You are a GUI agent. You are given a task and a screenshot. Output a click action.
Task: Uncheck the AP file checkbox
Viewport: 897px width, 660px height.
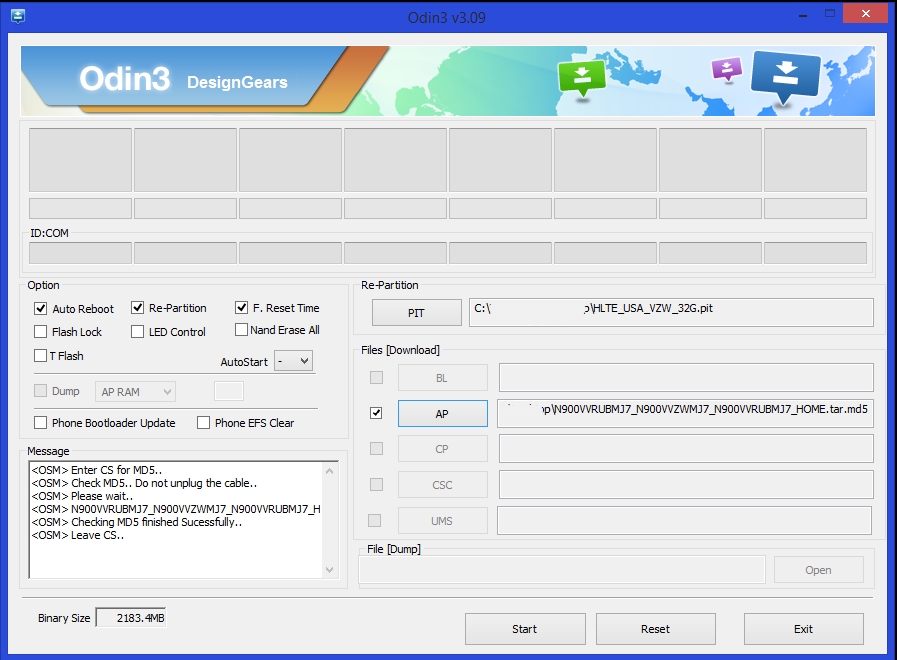tap(376, 413)
